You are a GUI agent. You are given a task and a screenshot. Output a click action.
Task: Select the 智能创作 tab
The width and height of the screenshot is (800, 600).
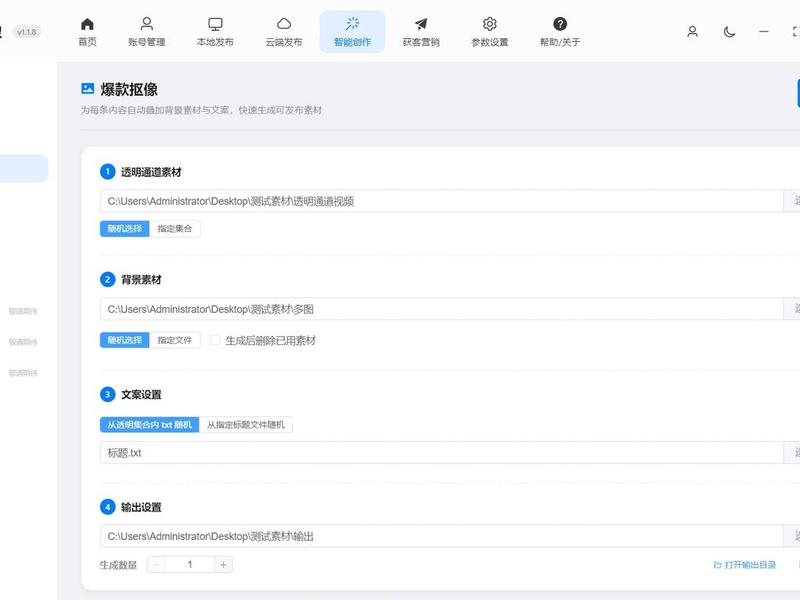click(353, 32)
